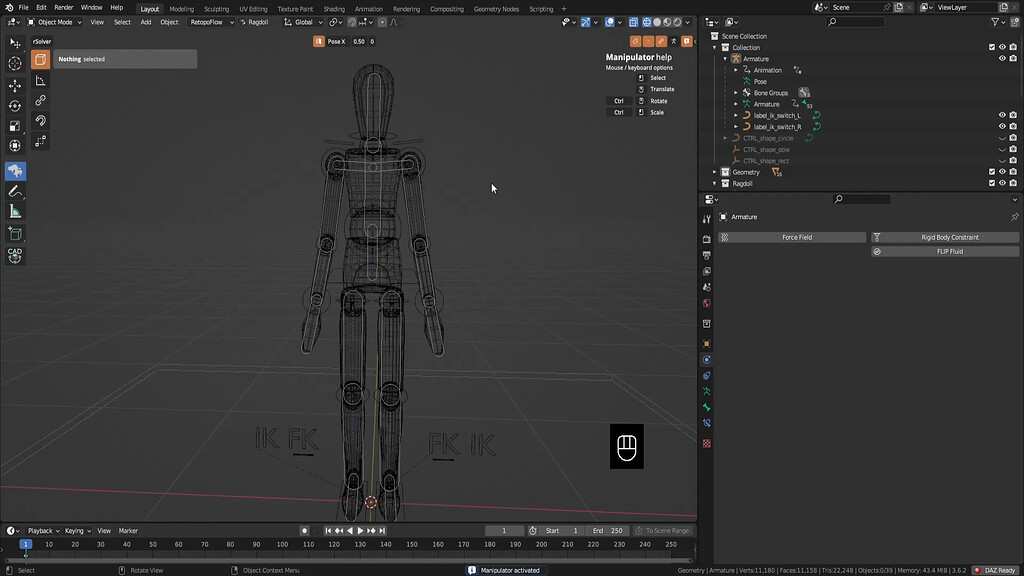Image resolution: width=1024 pixels, height=576 pixels.
Task: Hide label_ik_switch_L in the outliner
Action: 1002,116
